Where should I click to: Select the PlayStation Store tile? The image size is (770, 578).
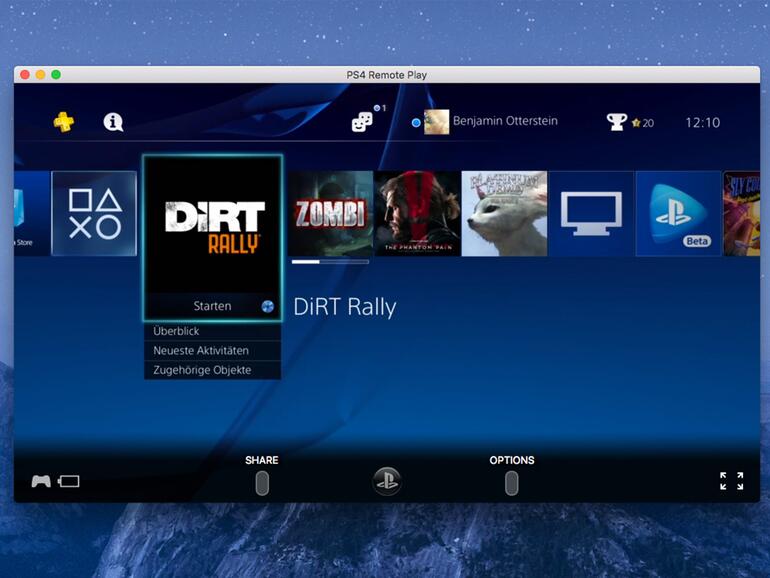(x=31, y=213)
